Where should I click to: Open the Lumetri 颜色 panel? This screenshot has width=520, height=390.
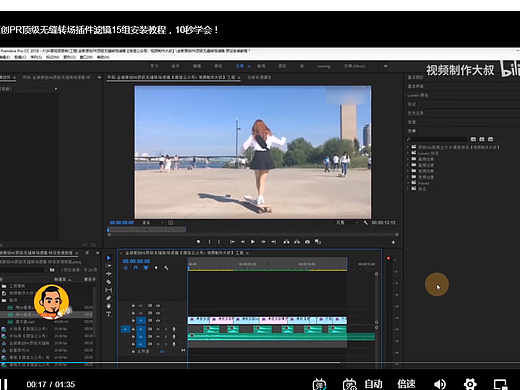coord(418,95)
